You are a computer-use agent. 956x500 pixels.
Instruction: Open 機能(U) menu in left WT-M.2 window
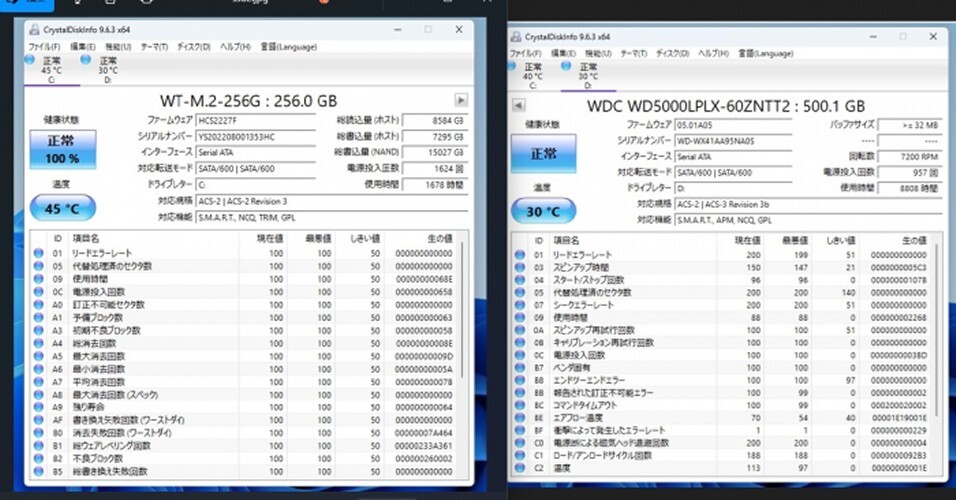(x=118, y=47)
